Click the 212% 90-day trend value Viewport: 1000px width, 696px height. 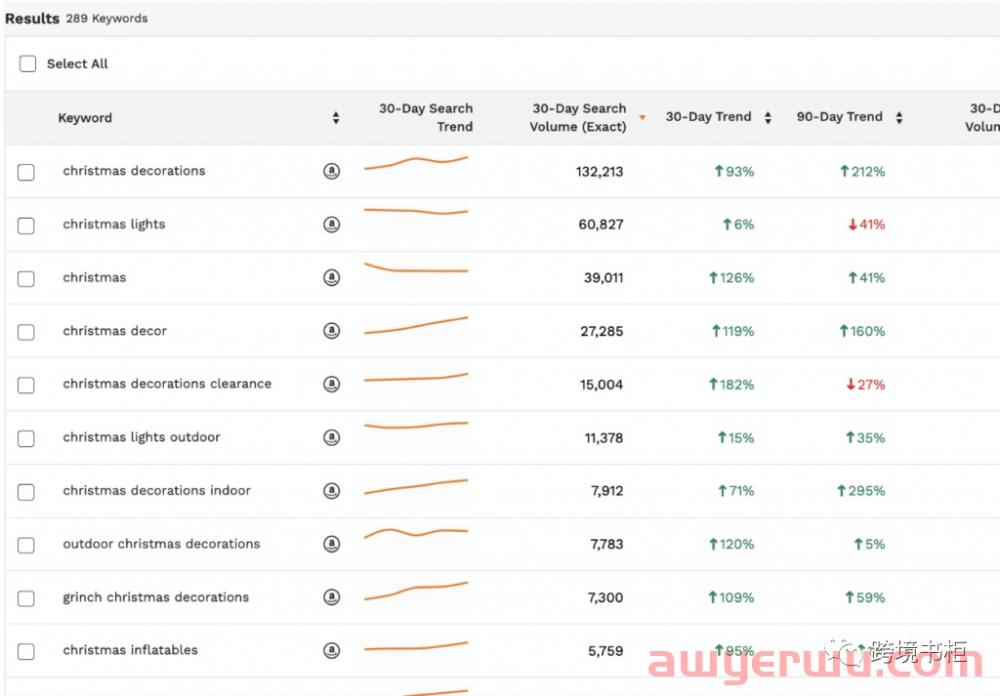coord(862,172)
